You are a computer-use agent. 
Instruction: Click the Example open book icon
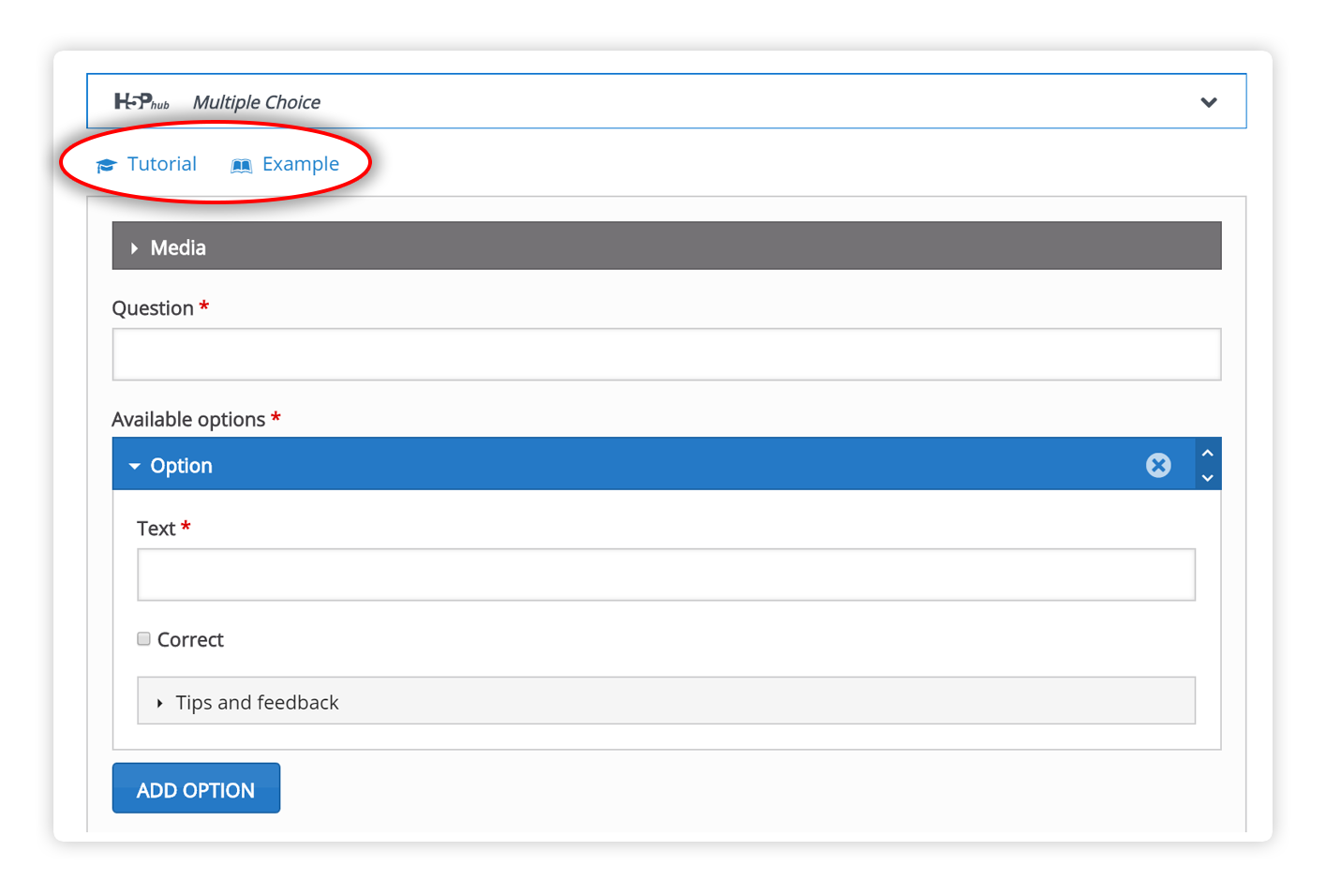point(241,166)
